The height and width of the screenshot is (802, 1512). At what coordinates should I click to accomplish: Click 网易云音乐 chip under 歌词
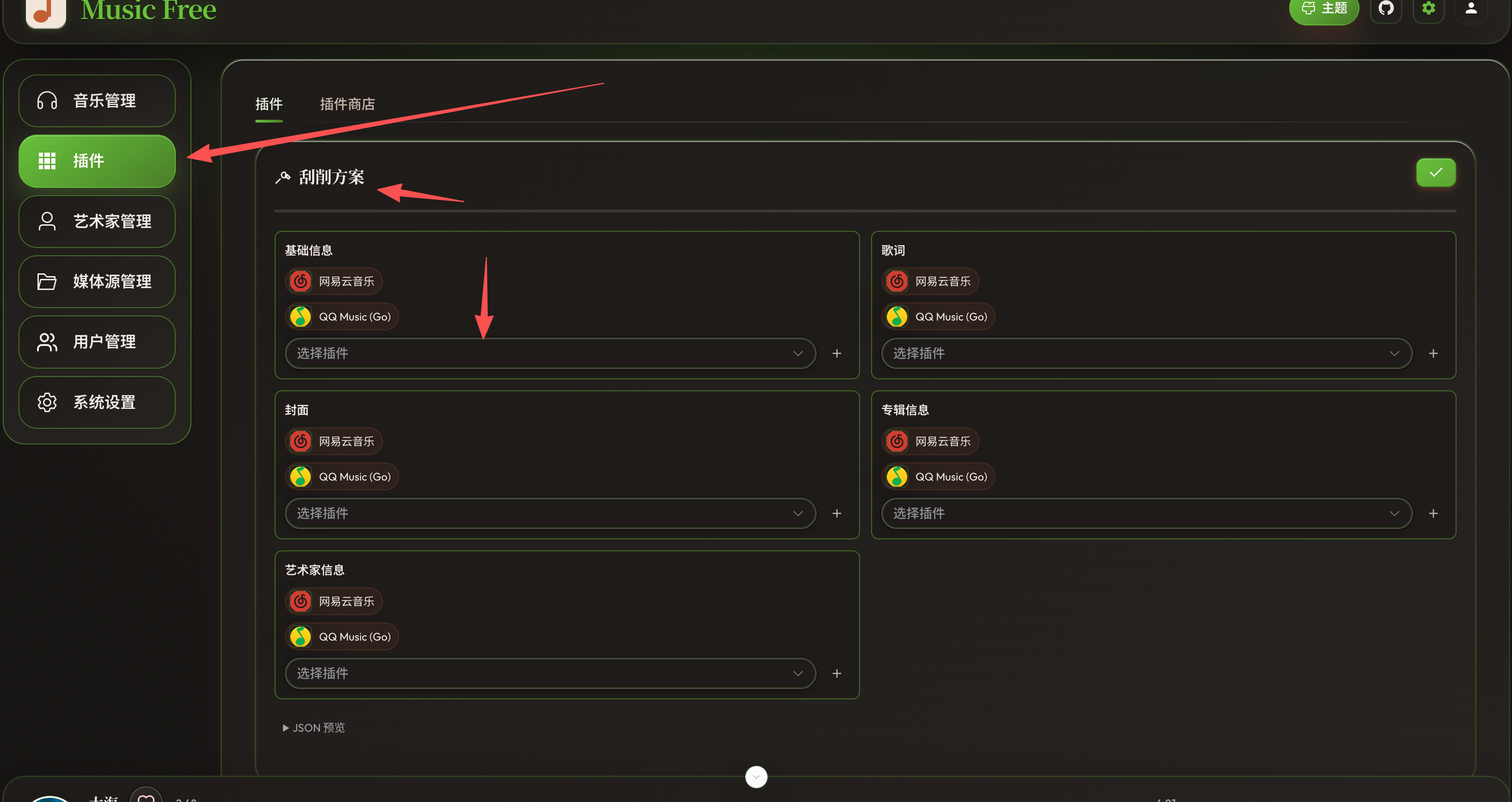[x=930, y=281]
